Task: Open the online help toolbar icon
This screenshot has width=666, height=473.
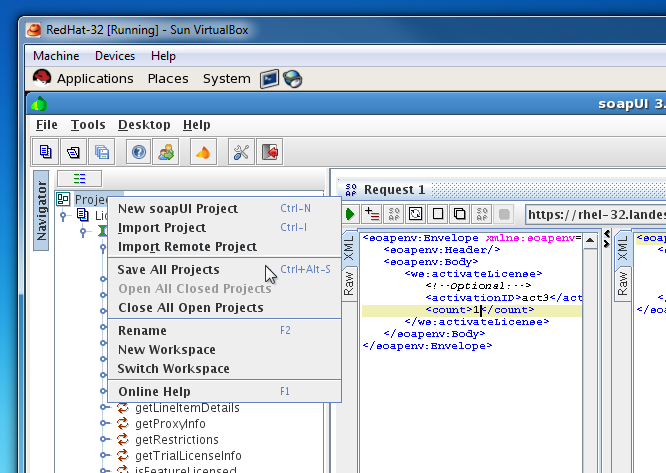Action: point(138,152)
